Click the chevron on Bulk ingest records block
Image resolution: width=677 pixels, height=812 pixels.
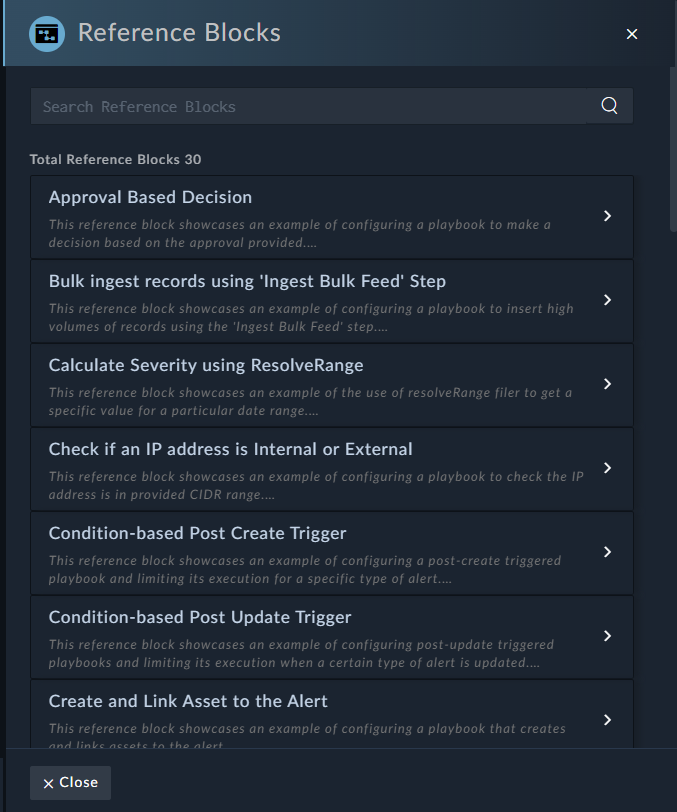tap(607, 300)
